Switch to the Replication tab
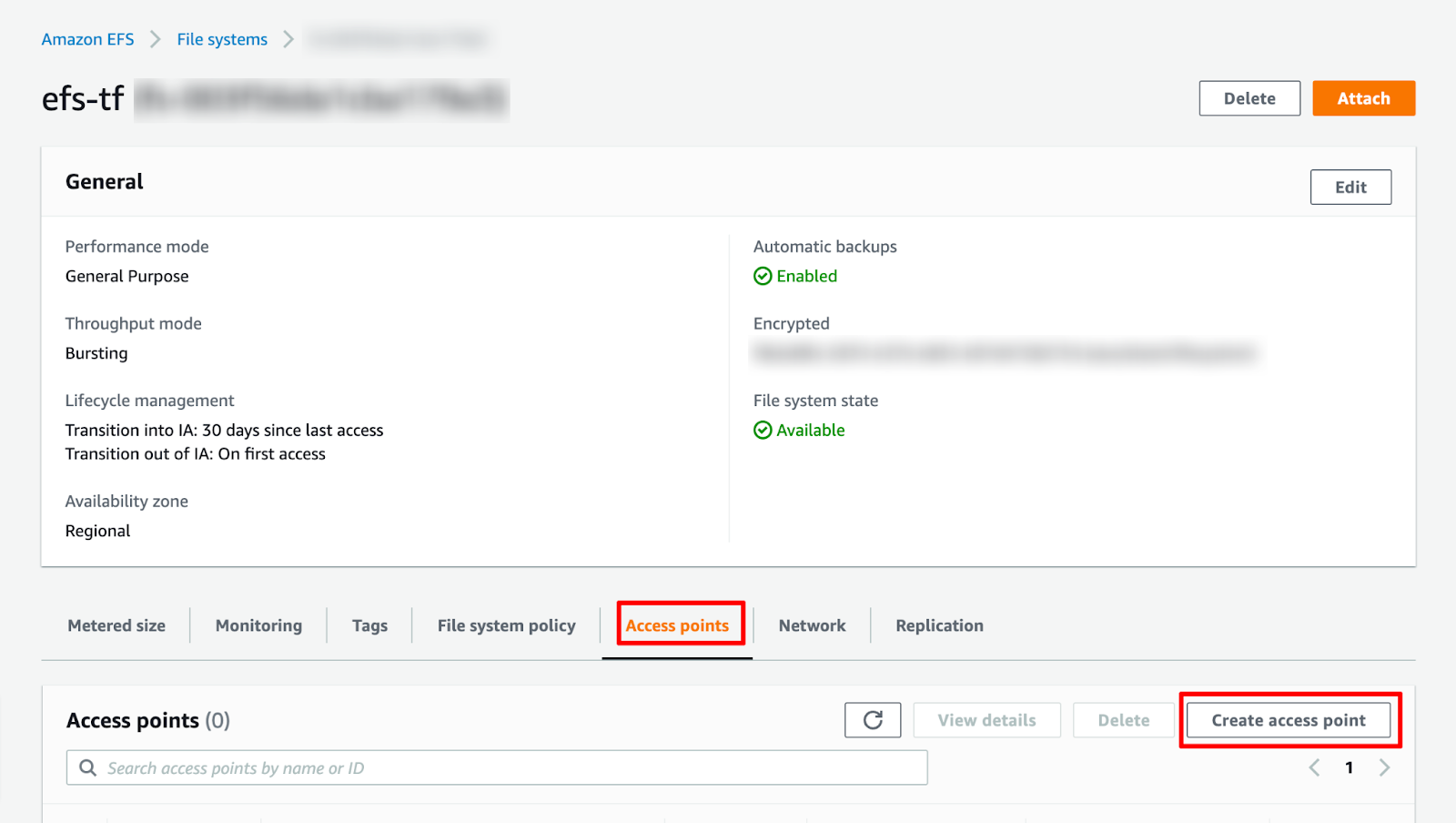The width and height of the screenshot is (1456, 823). click(x=939, y=625)
